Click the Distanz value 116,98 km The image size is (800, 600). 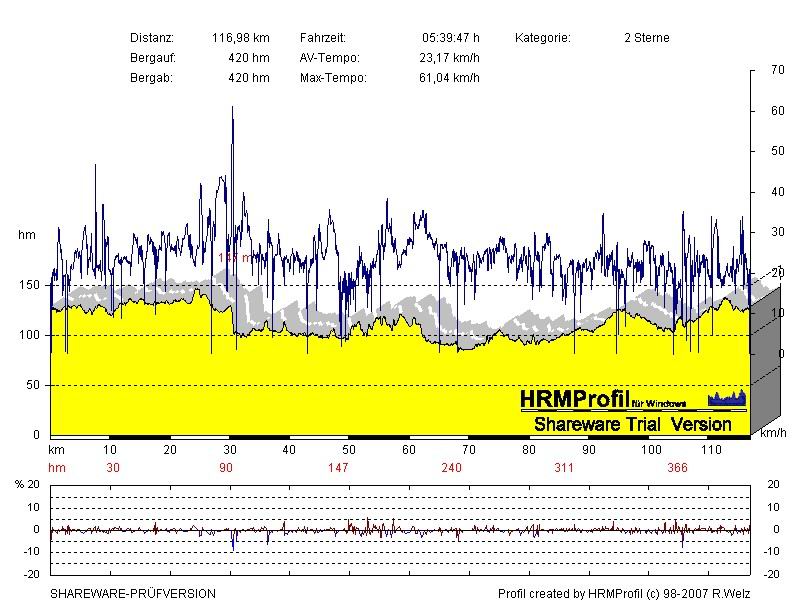pos(241,38)
